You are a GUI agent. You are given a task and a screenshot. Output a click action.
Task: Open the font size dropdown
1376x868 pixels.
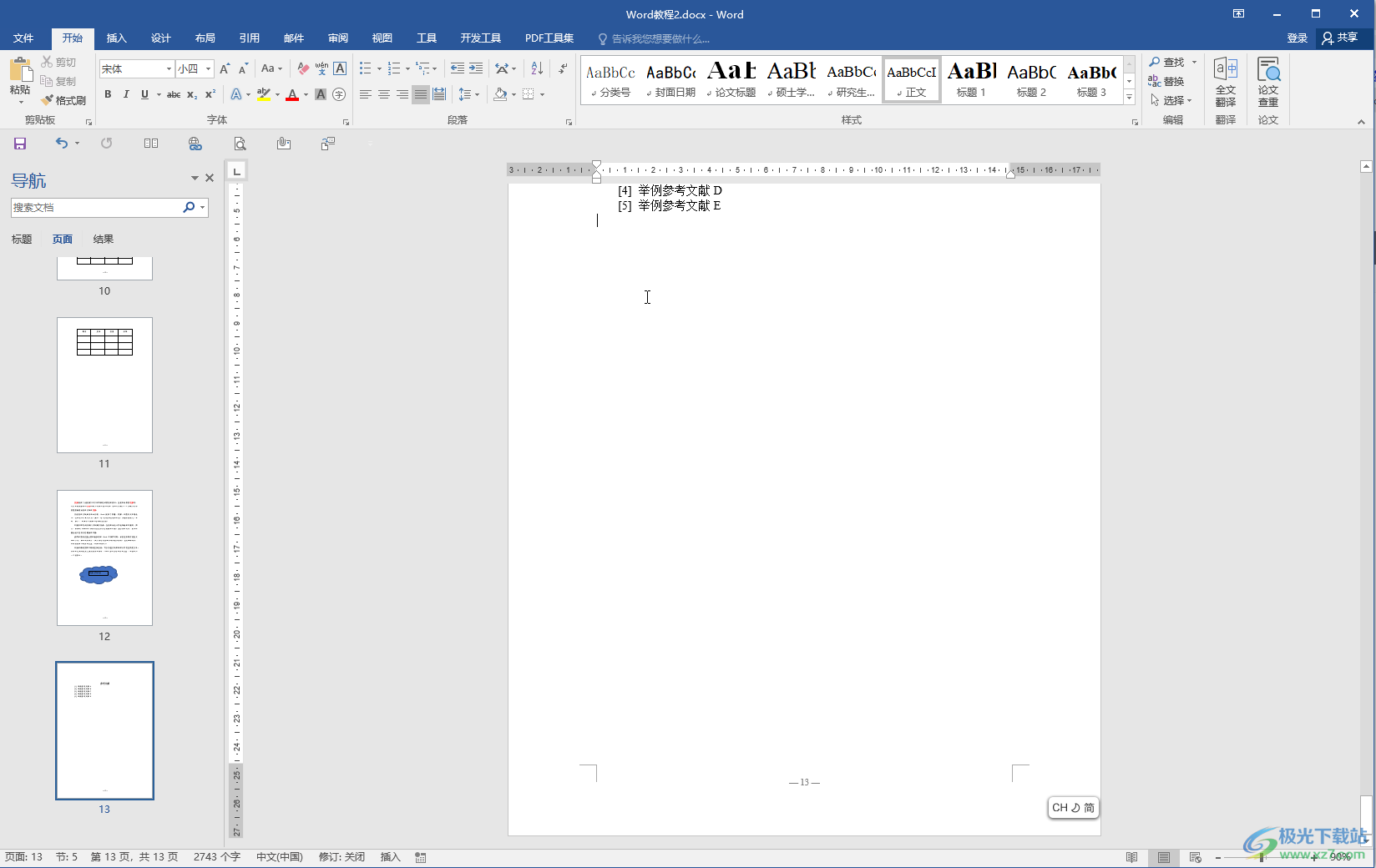208,68
